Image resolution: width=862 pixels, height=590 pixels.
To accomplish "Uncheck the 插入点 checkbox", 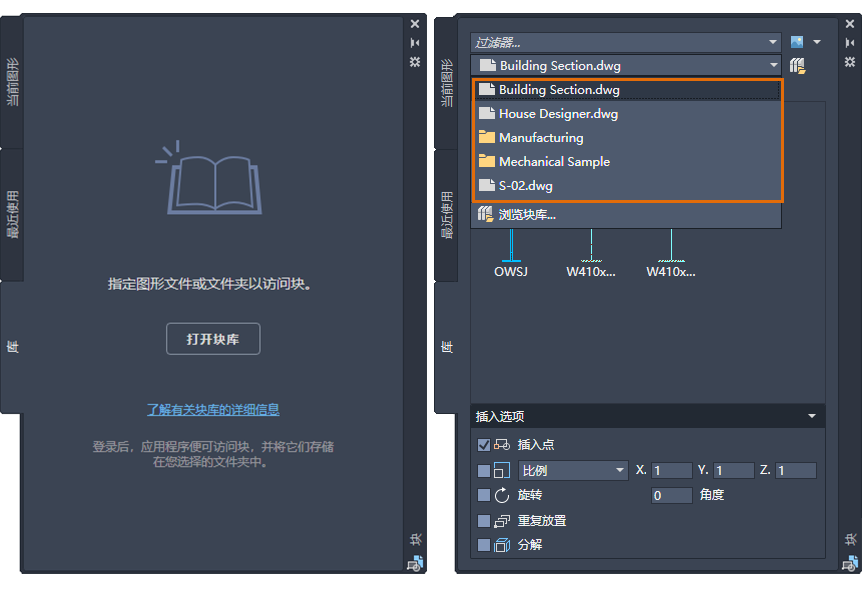I will coord(484,445).
